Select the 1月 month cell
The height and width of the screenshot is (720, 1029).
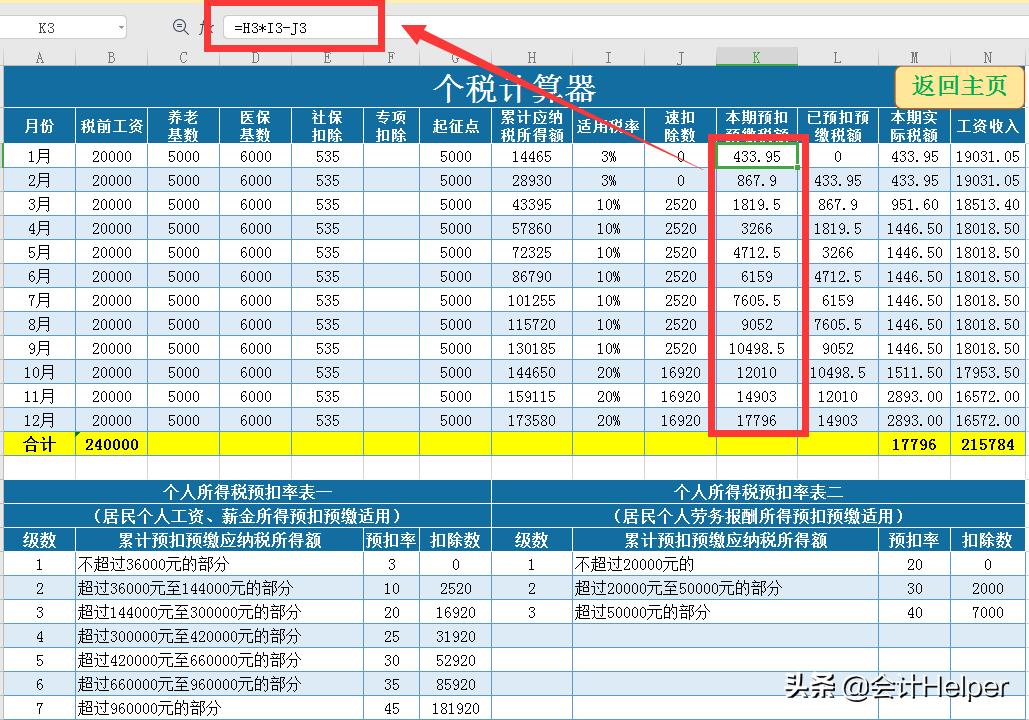coord(39,155)
